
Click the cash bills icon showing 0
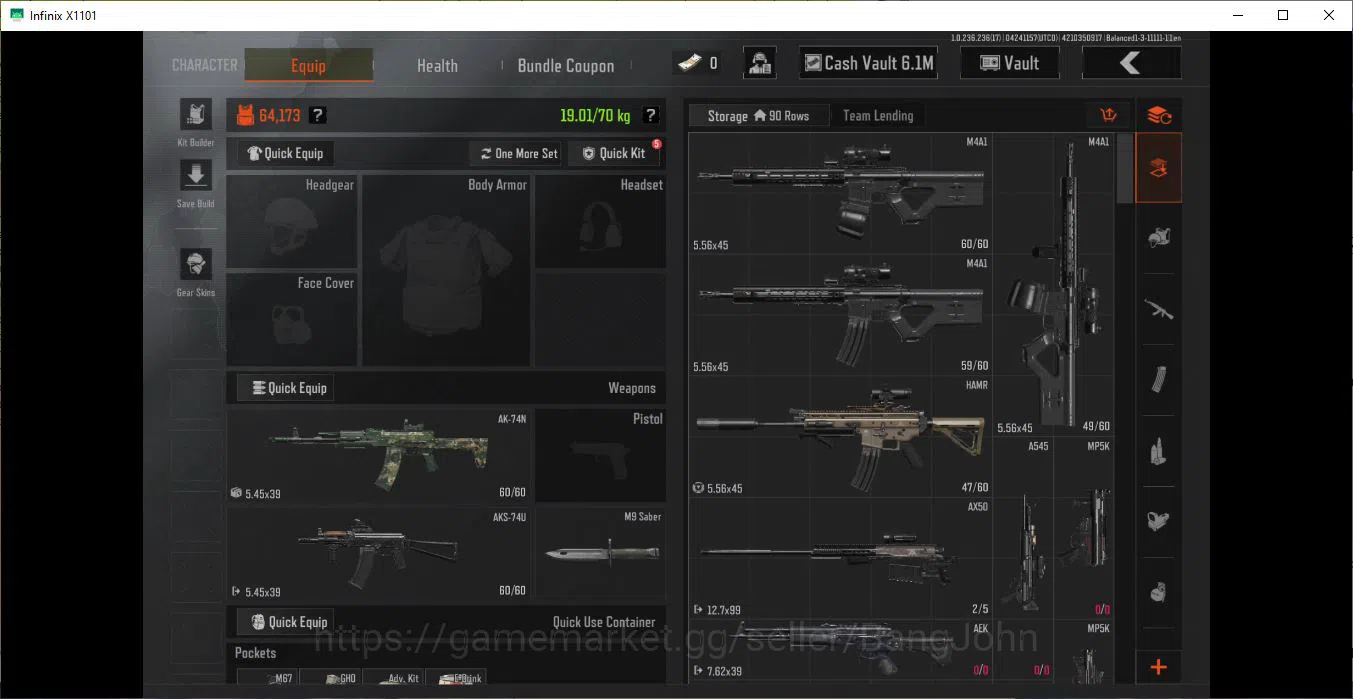[x=692, y=63]
